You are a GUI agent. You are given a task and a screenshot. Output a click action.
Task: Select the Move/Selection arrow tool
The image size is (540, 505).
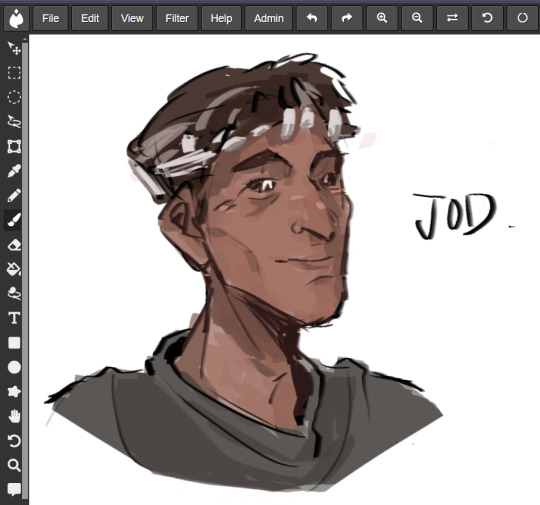14,49
